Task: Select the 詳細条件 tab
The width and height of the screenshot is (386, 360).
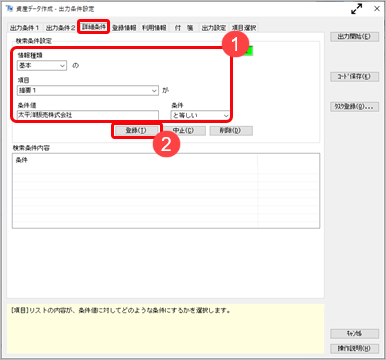Action: click(94, 27)
